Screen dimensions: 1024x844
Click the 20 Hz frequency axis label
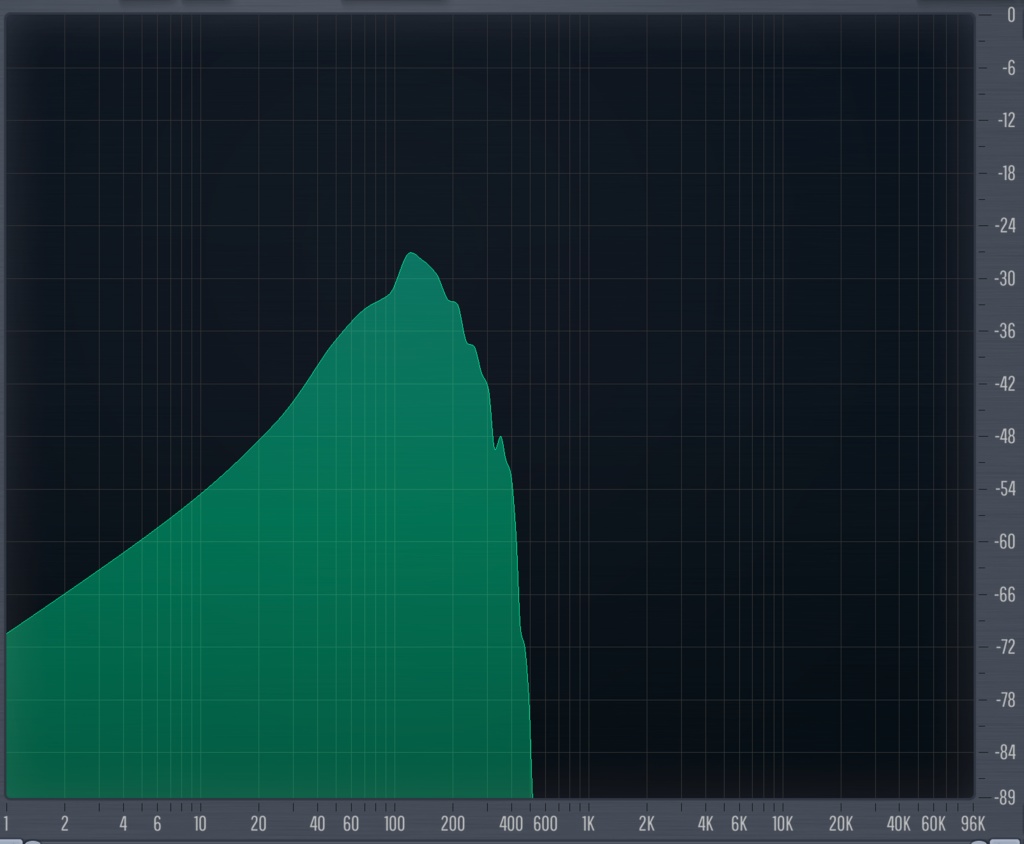[x=259, y=824]
